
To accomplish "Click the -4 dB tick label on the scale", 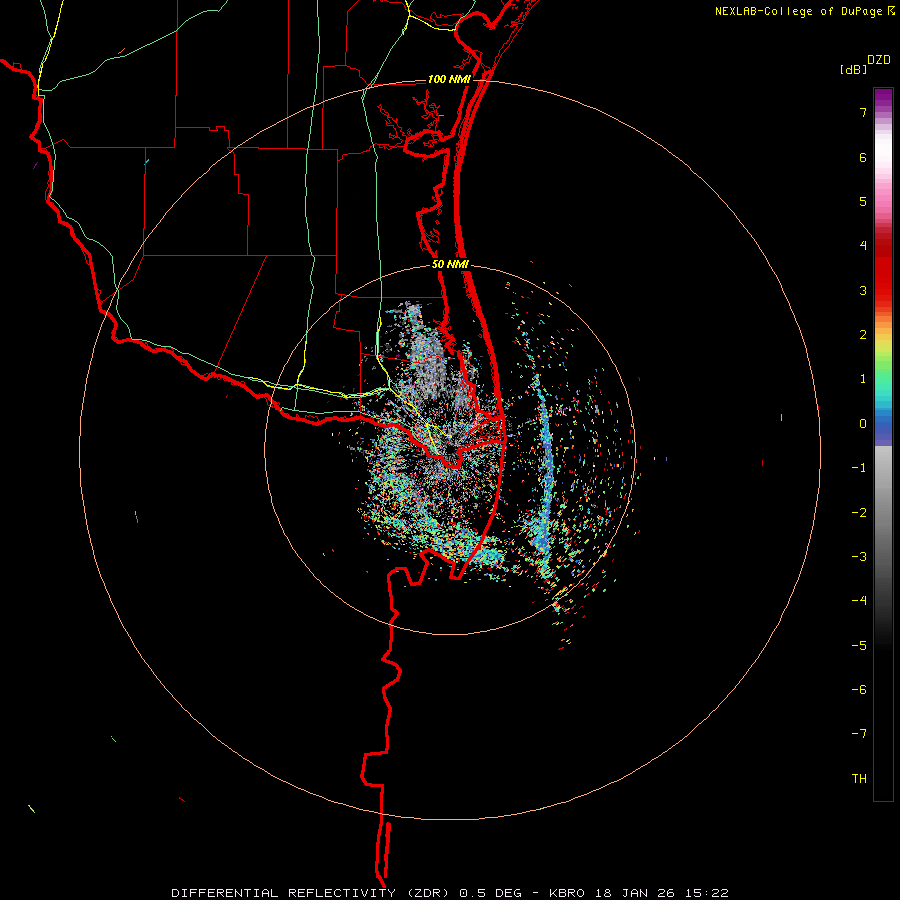I will [859, 601].
